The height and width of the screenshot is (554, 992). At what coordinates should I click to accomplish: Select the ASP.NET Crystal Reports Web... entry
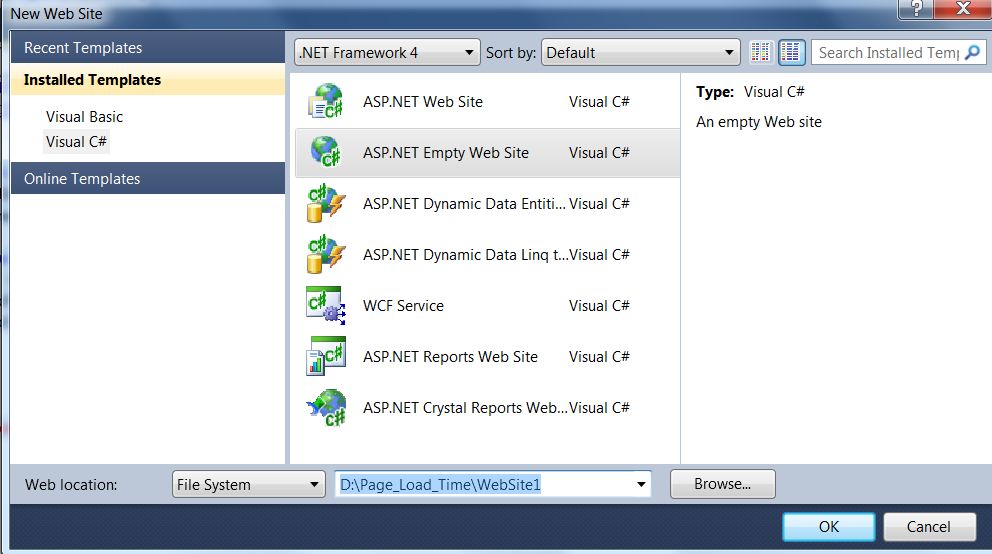465,408
